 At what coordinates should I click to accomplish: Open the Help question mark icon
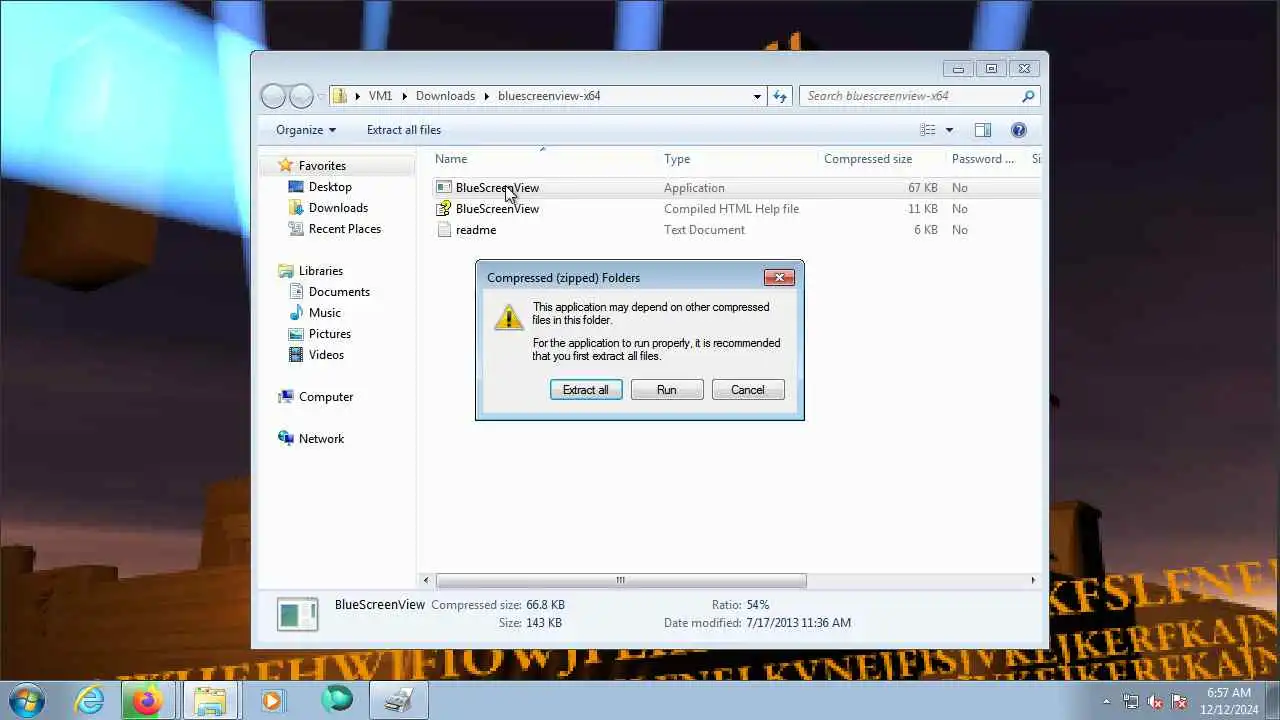tap(1019, 130)
